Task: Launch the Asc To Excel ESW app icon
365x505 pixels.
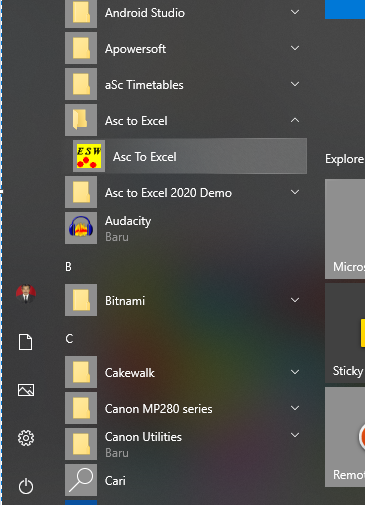Action: (89, 156)
